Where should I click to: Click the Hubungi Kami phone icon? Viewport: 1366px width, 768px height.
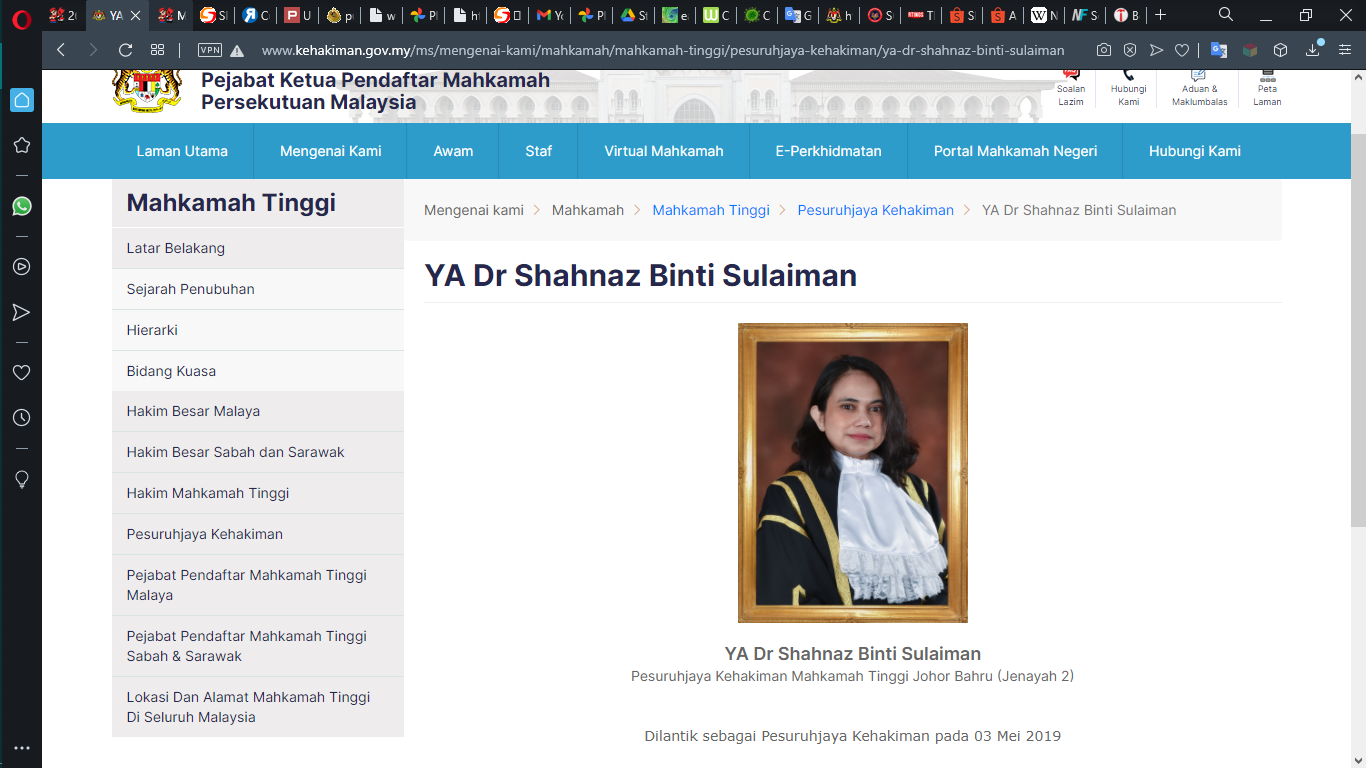[1128, 76]
